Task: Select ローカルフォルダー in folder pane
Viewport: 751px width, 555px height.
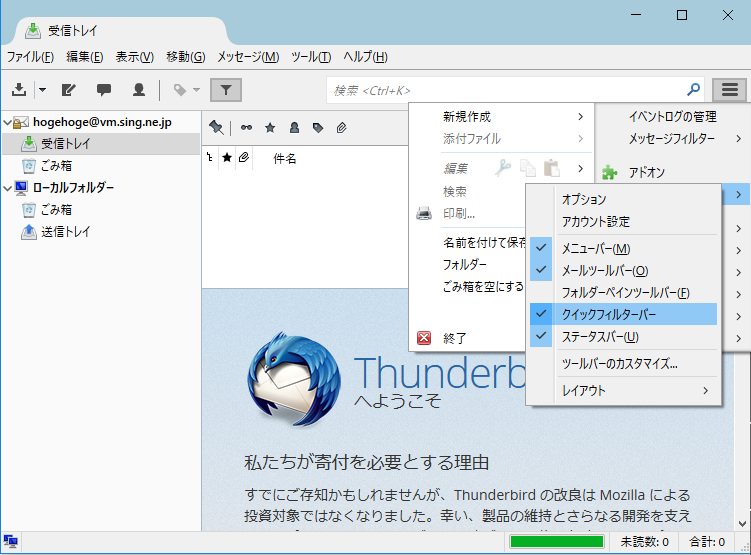Action: 73,188
